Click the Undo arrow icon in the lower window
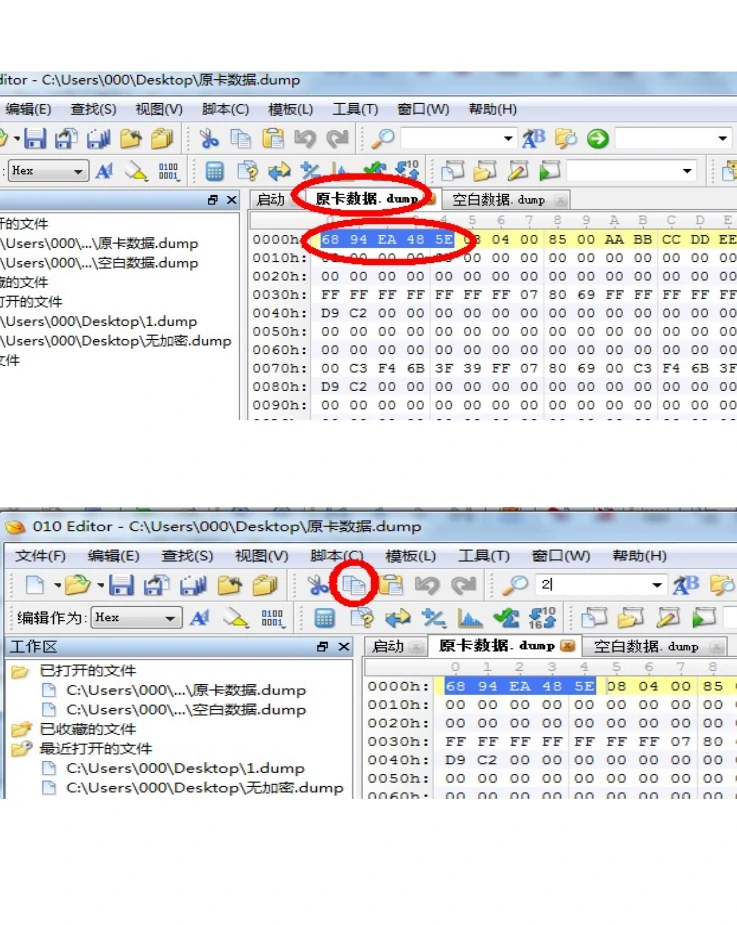Viewport: 737px width, 925px height. [427, 585]
